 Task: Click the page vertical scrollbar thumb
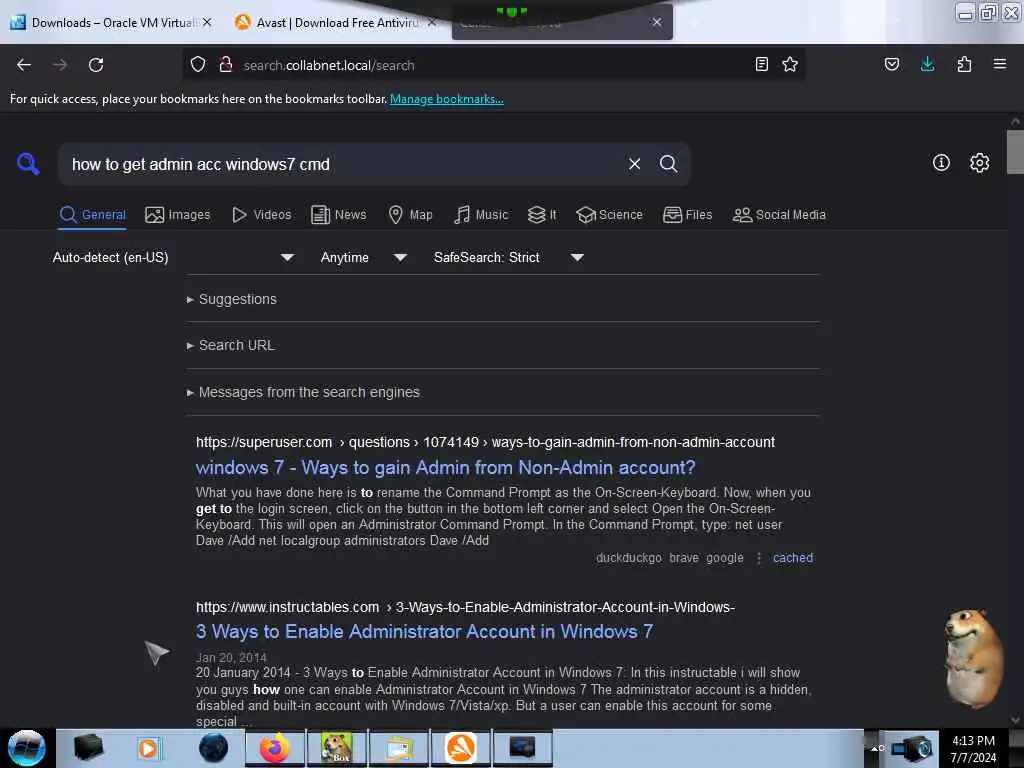pos(1015,152)
